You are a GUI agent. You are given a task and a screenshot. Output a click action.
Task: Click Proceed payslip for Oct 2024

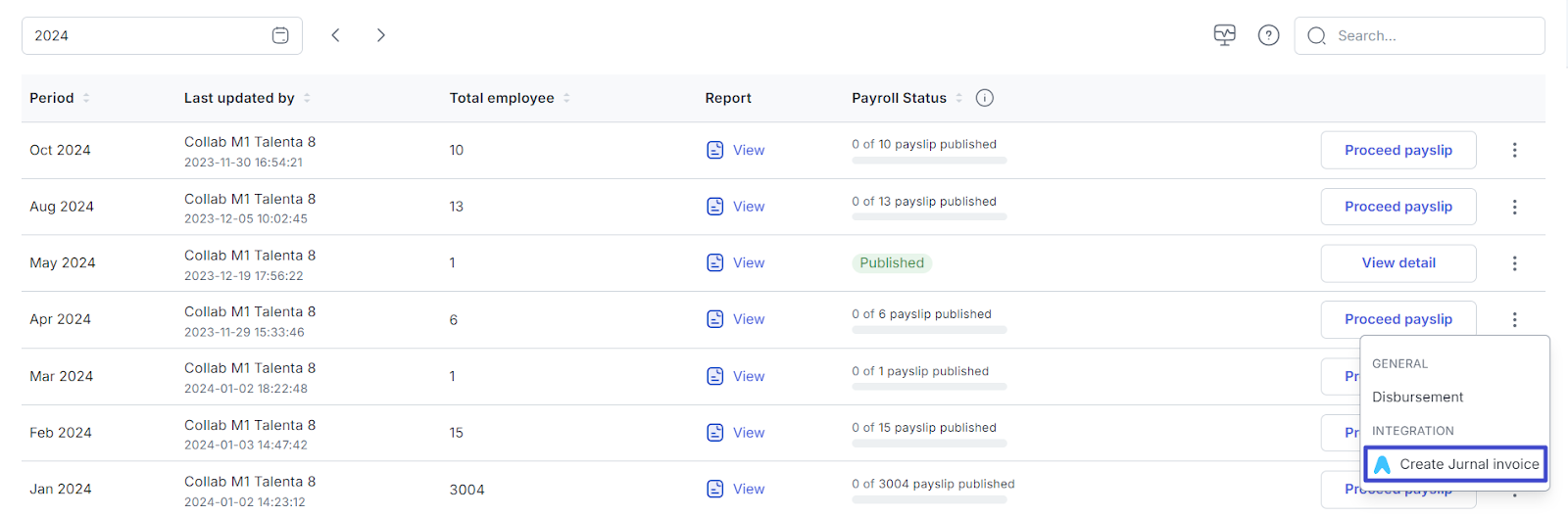[x=1397, y=150]
